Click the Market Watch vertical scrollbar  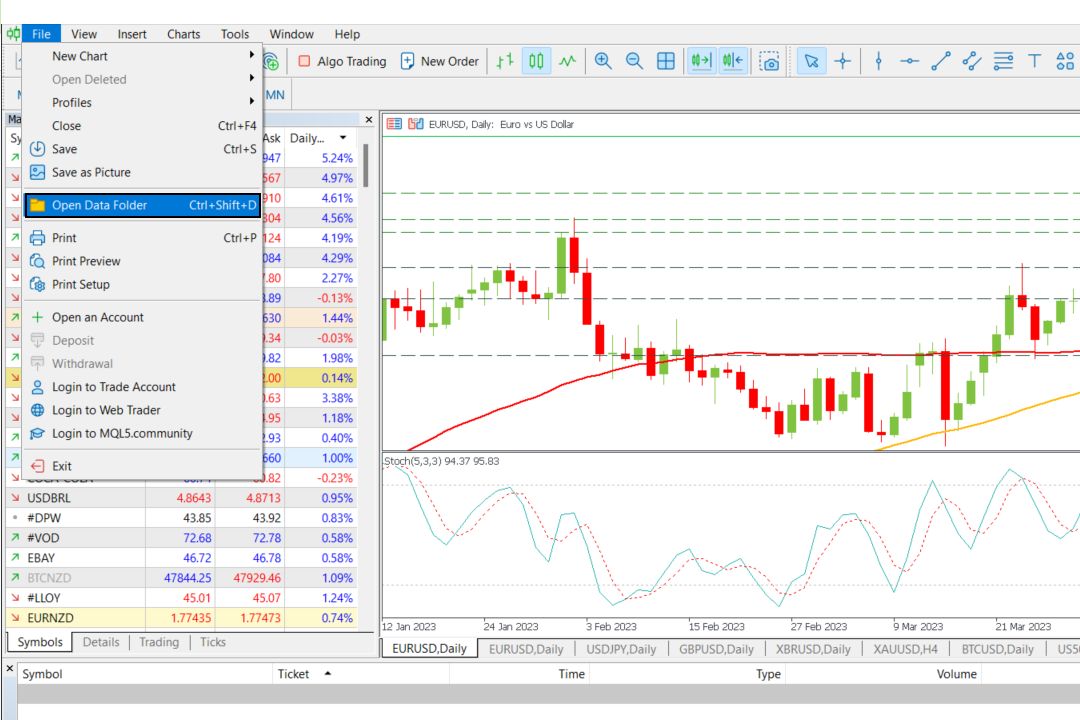pos(366,165)
